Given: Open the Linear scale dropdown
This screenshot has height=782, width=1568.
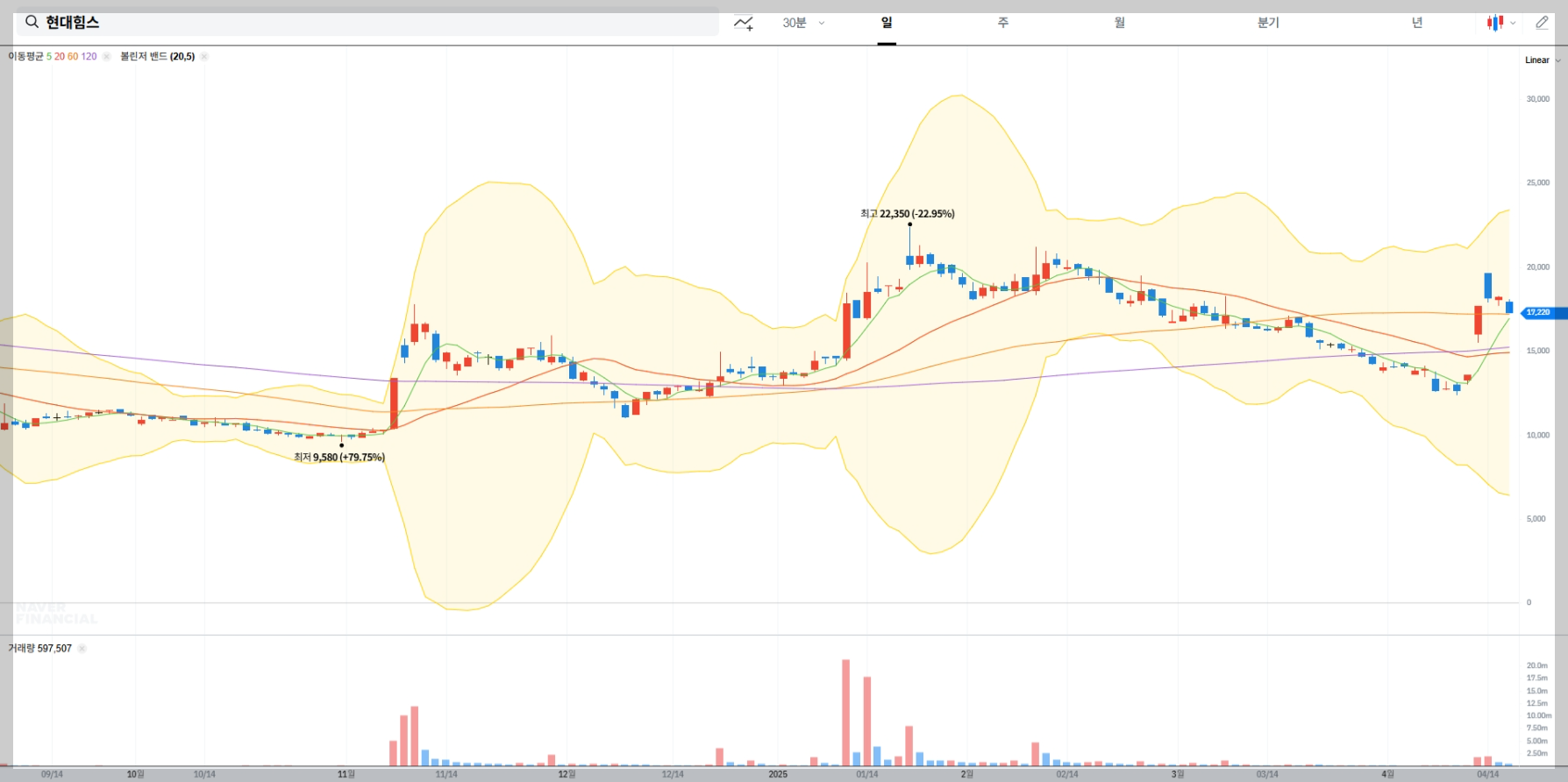Looking at the screenshot, I should click(1543, 60).
